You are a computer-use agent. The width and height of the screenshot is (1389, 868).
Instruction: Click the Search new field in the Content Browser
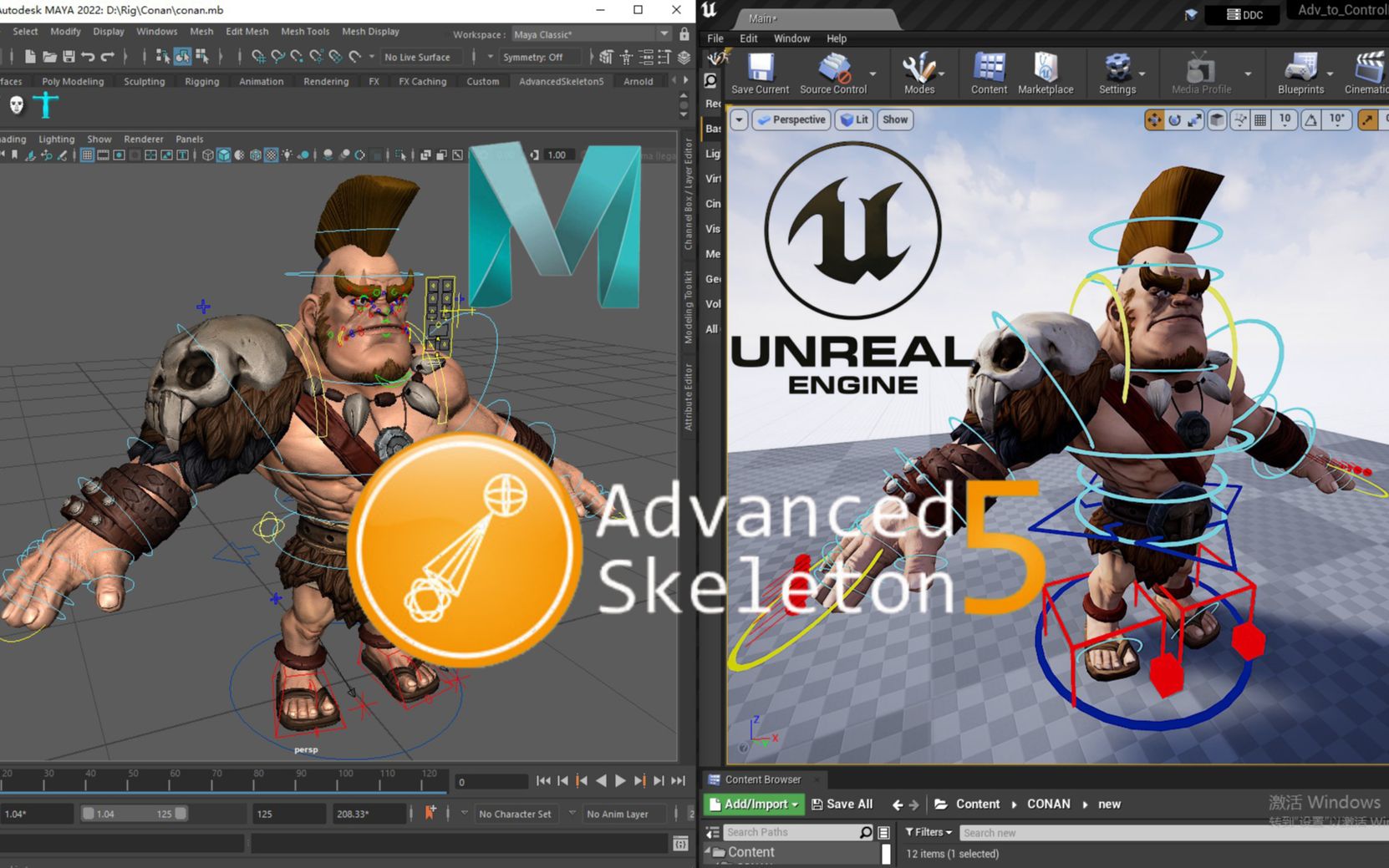(x=1045, y=832)
